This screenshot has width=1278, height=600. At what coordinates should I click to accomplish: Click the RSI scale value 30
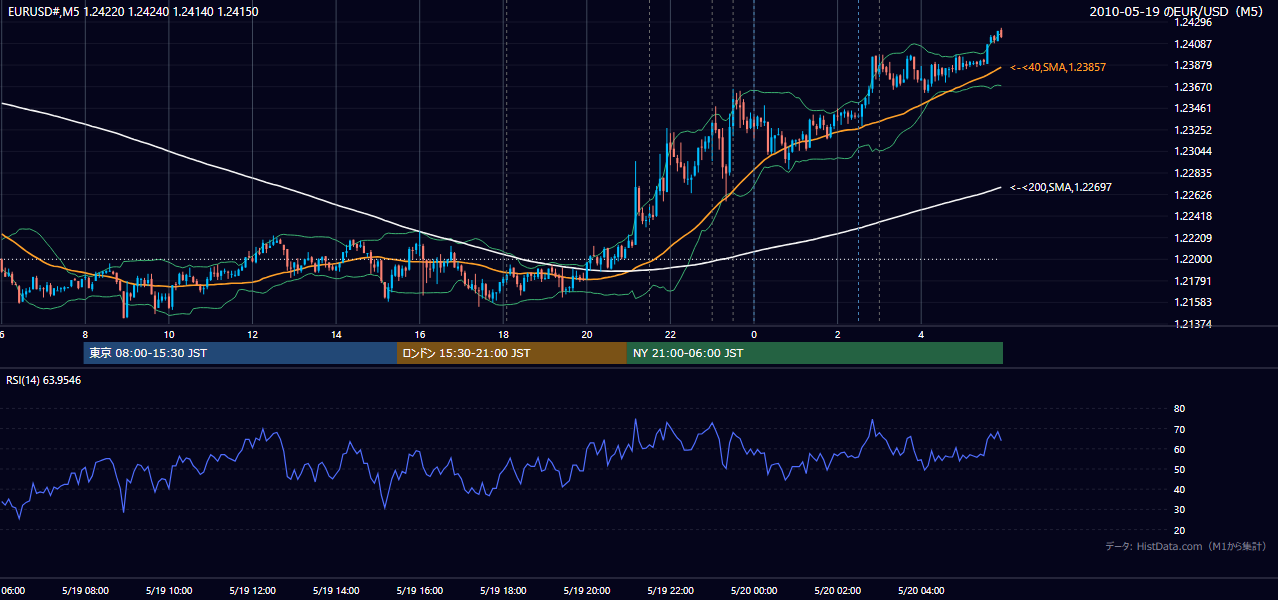(x=1179, y=510)
